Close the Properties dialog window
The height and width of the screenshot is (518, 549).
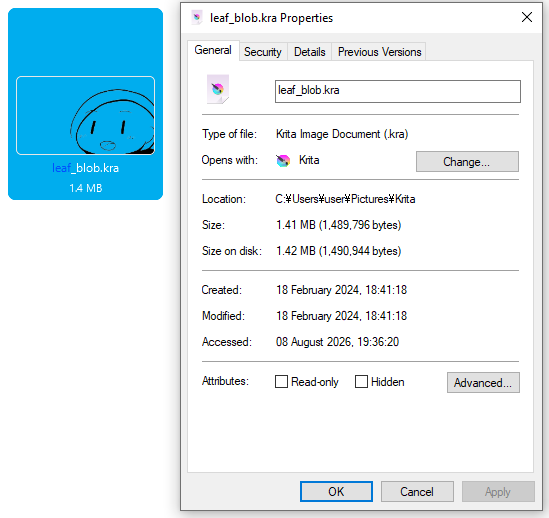click(x=527, y=17)
